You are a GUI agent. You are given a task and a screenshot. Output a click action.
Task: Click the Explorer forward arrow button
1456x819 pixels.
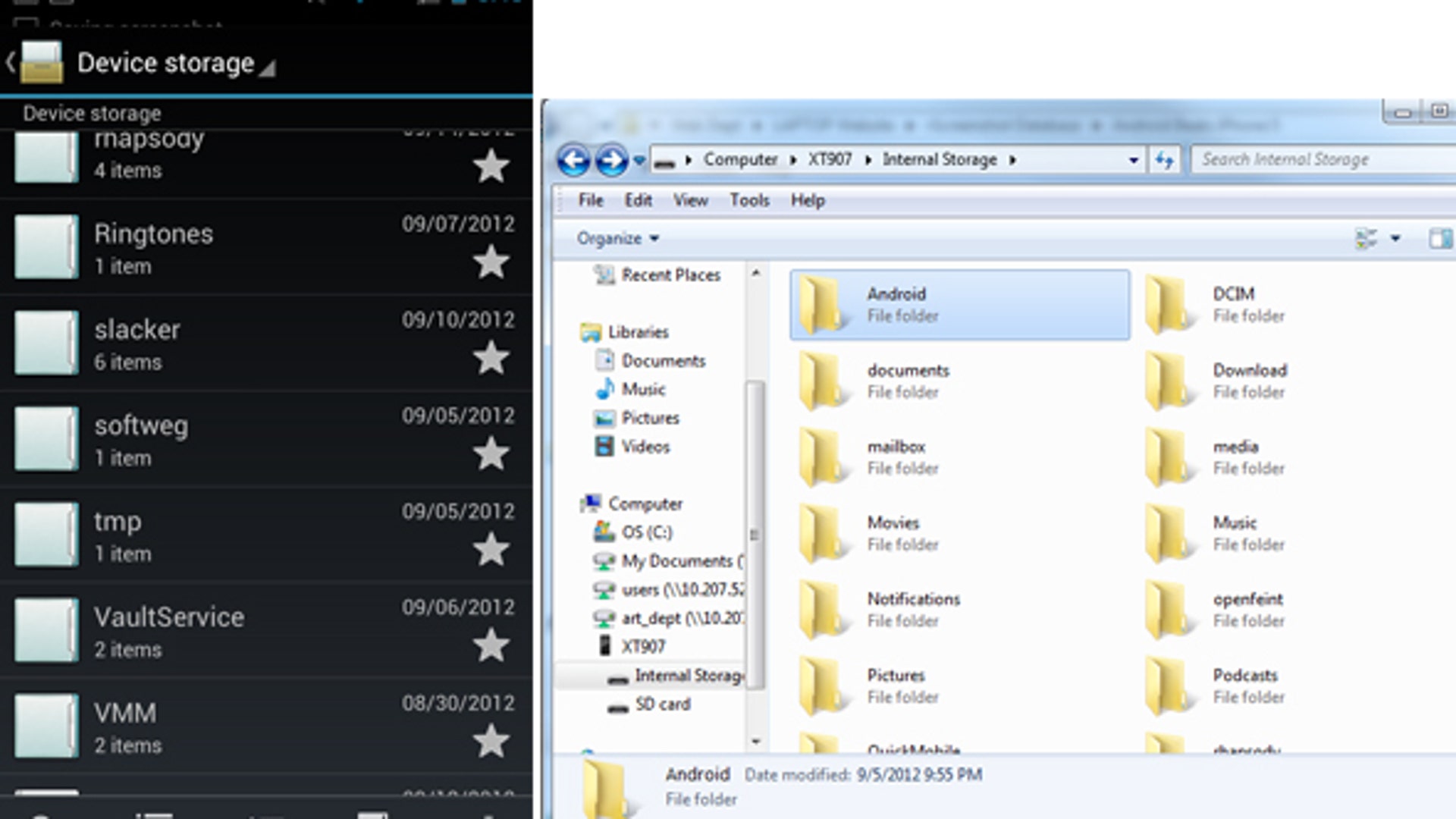(611, 160)
